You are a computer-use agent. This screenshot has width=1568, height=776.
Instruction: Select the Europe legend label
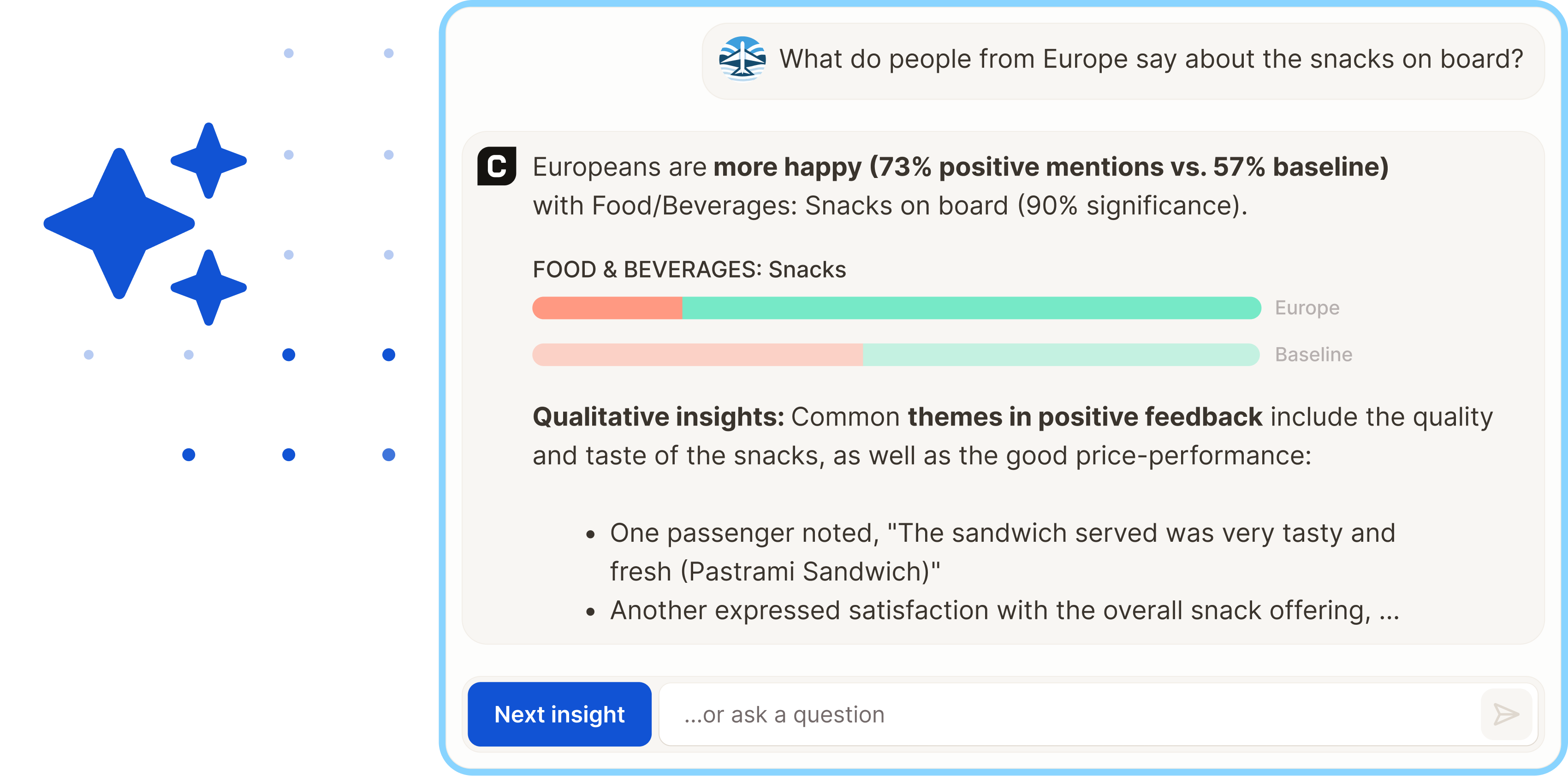[x=1307, y=308]
